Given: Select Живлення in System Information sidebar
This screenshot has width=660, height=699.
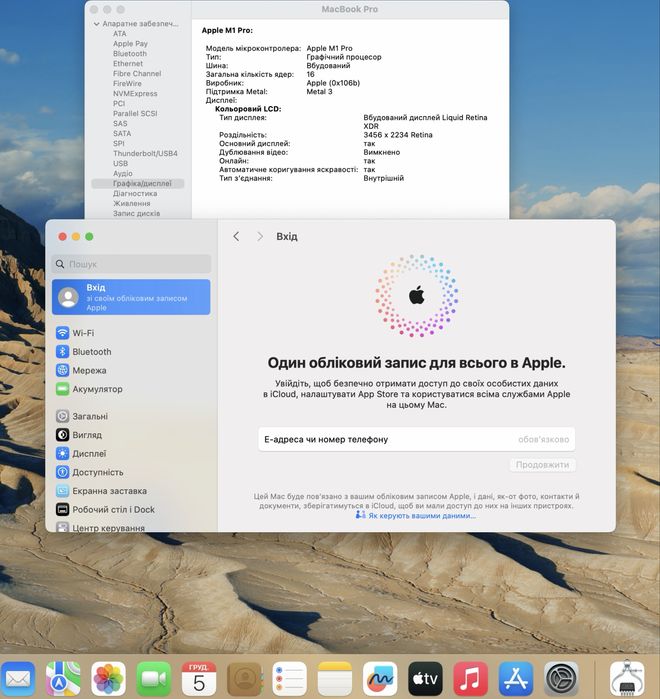Looking at the screenshot, I should (131, 203).
